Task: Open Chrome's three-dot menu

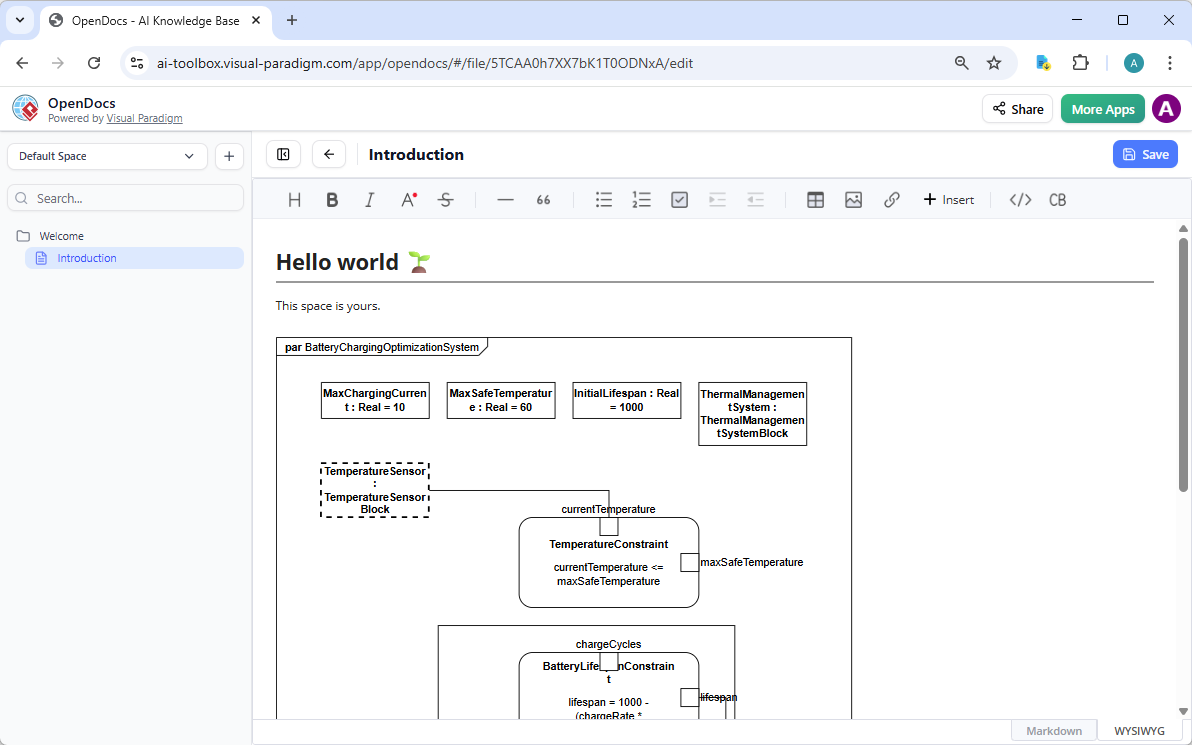Action: point(1170,62)
